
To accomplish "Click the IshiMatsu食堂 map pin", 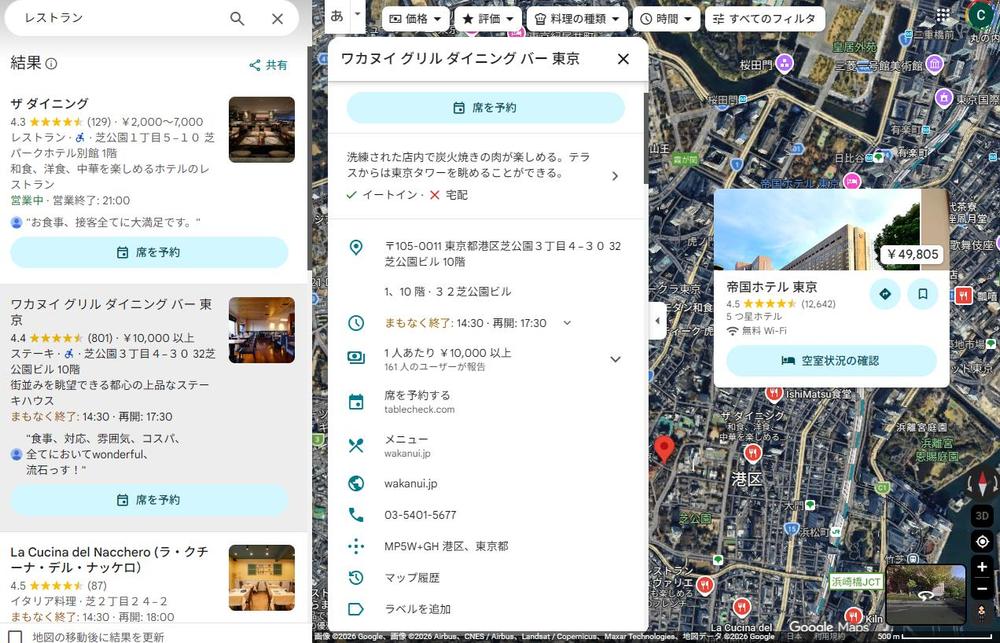I will 774,394.
